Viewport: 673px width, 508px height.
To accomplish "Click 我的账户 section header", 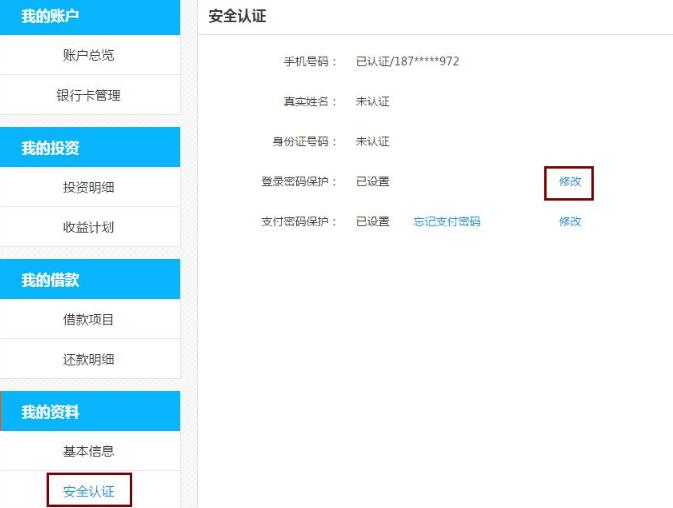I will tap(90, 17).
